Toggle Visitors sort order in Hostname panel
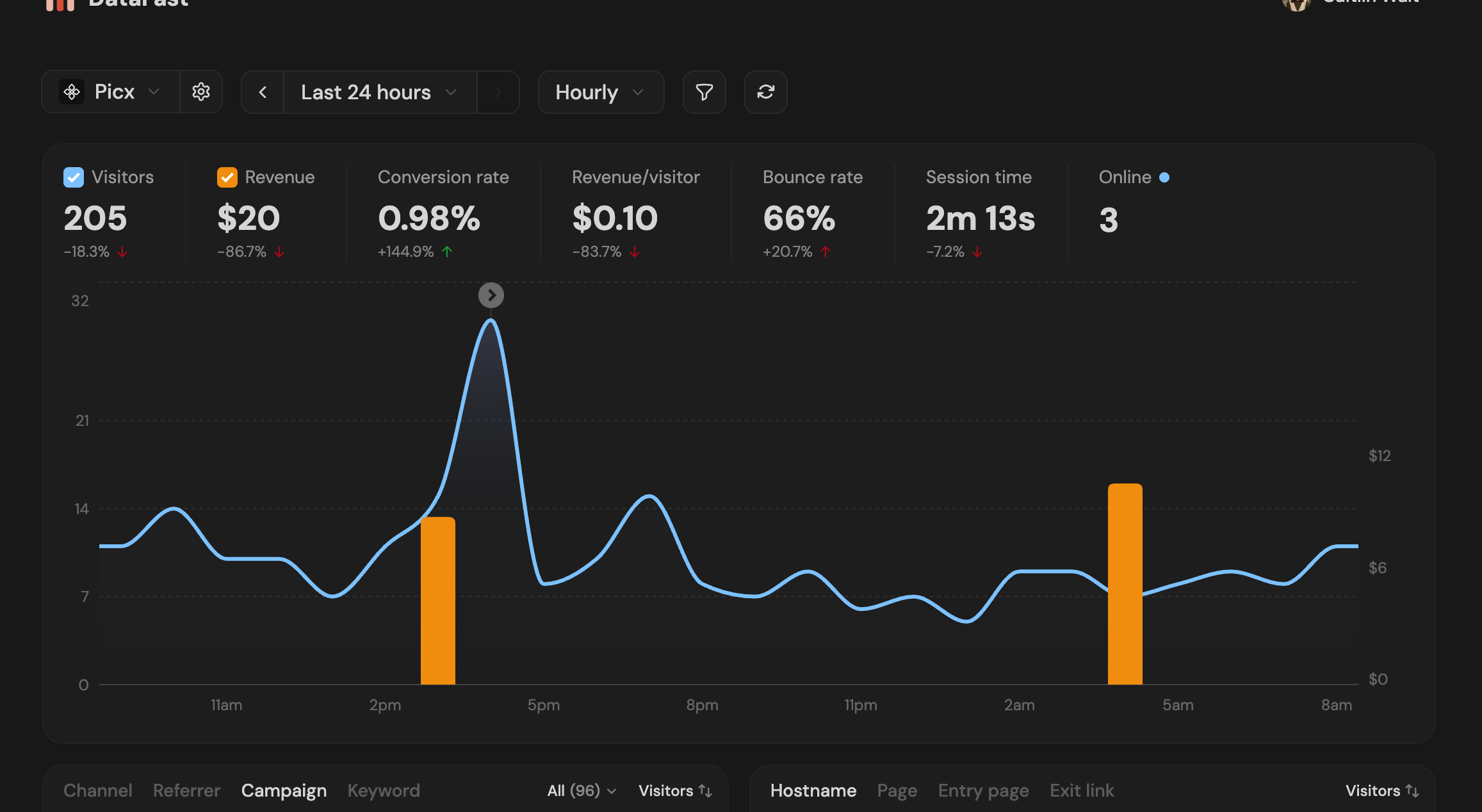The image size is (1482, 812). pos(1382,791)
